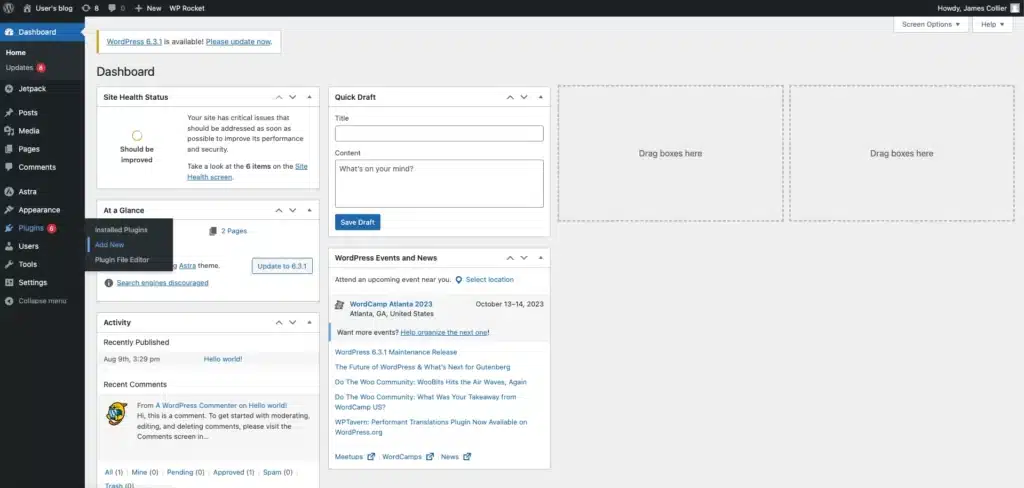The width and height of the screenshot is (1024, 488).
Task: Open the updates counter icon in admin bar
Action: pyautogui.click(x=87, y=8)
